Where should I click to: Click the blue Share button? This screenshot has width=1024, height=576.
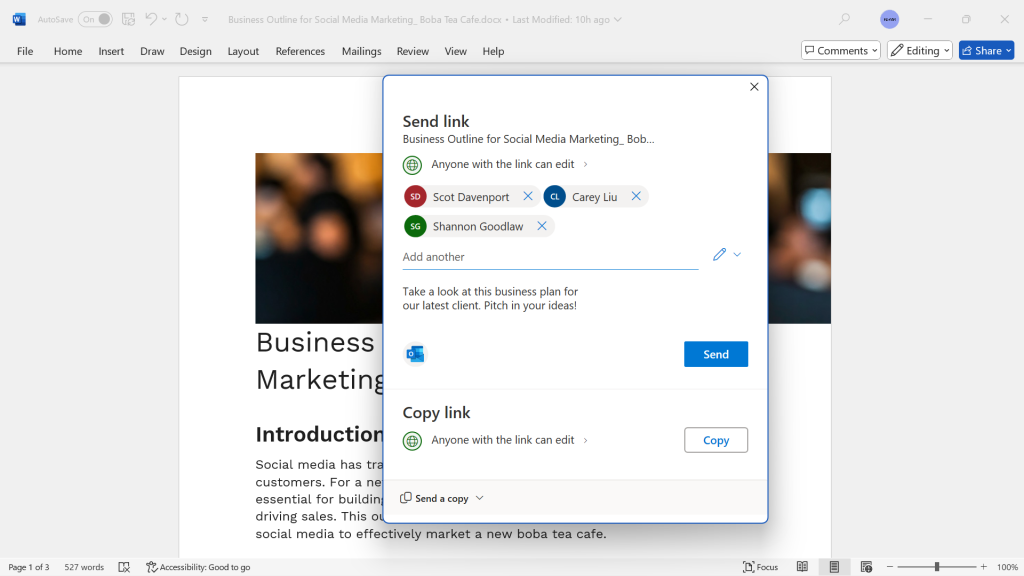click(986, 50)
